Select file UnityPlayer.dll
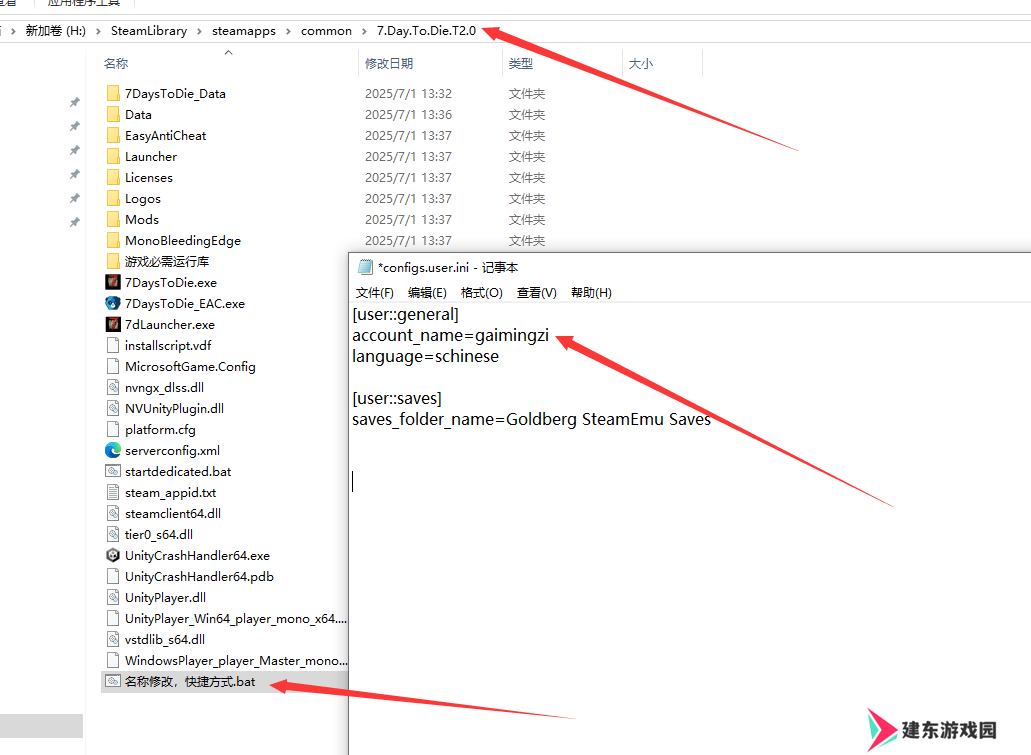Image resolution: width=1031 pixels, height=755 pixels. tap(165, 598)
